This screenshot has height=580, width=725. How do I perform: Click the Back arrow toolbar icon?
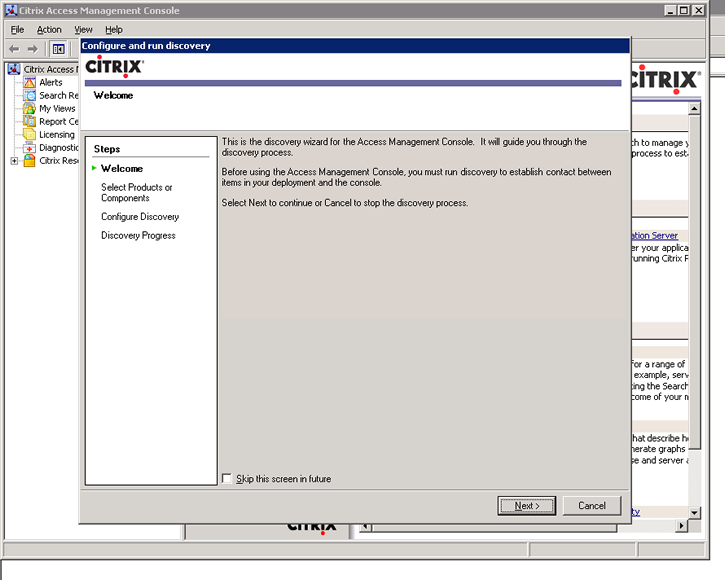[14, 49]
